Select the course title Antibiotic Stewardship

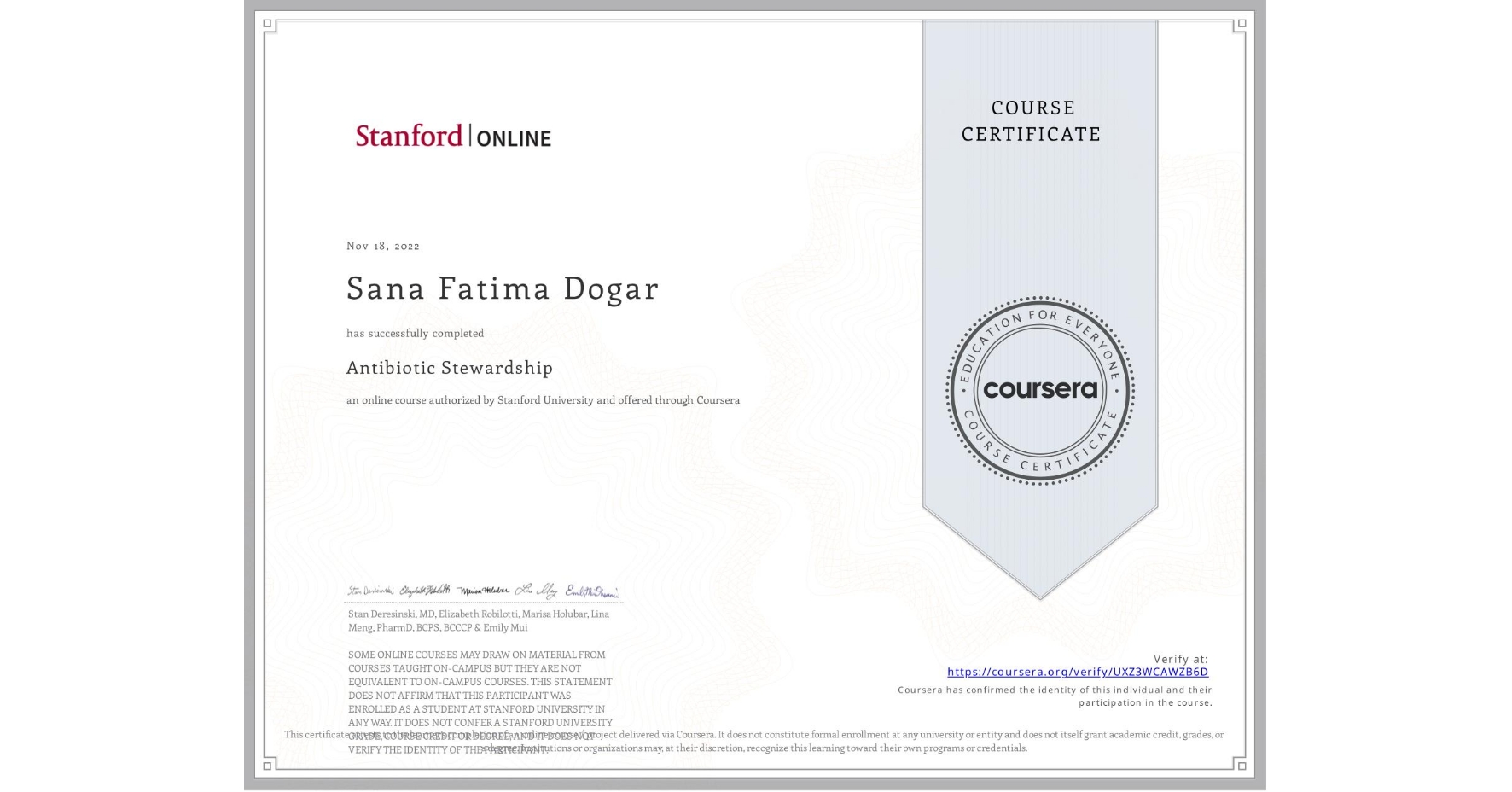pyautogui.click(x=450, y=368)
